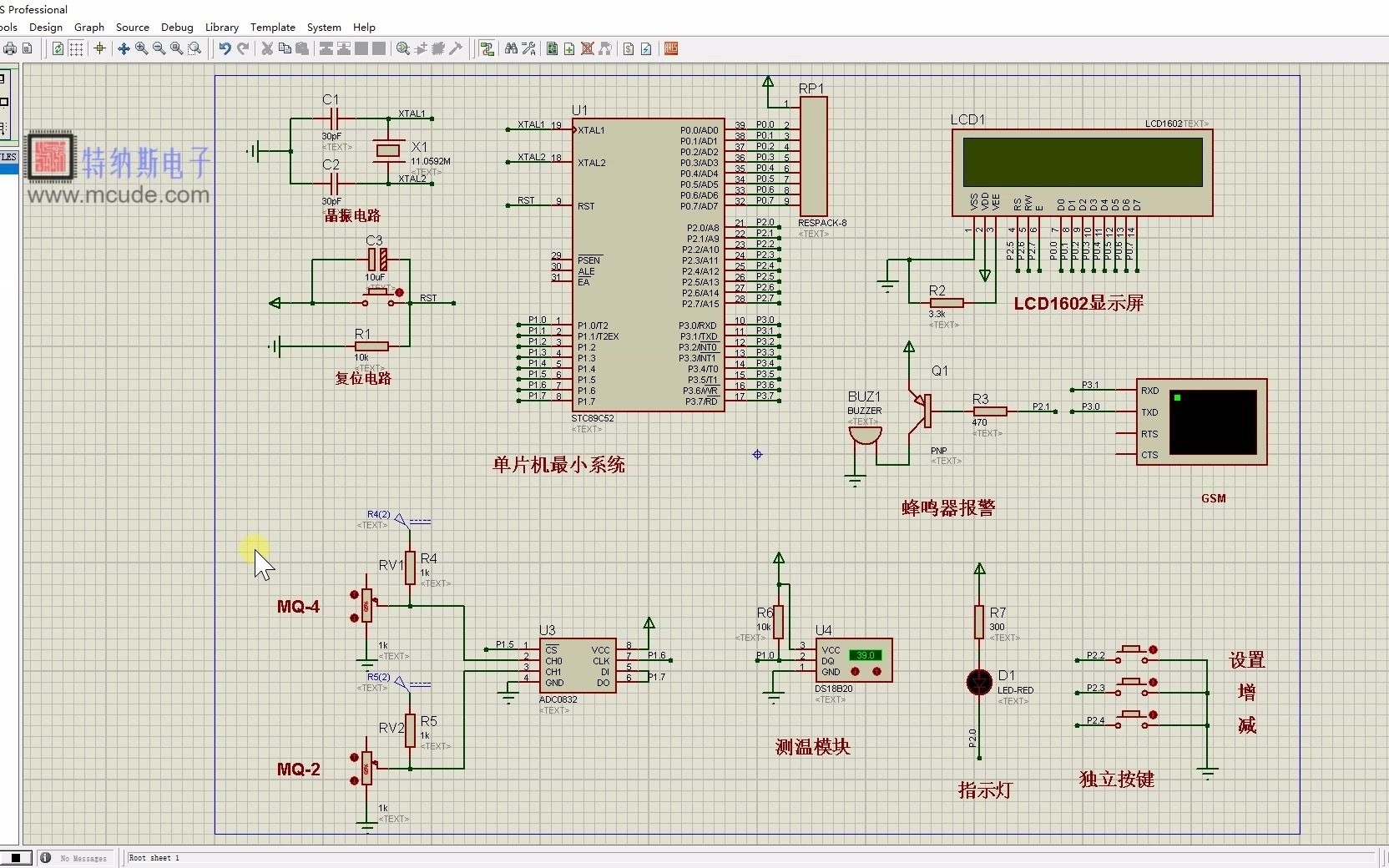1389x868 pixels.
Task: Click the ARES netlist transfer icon
Action: point(671,48)
